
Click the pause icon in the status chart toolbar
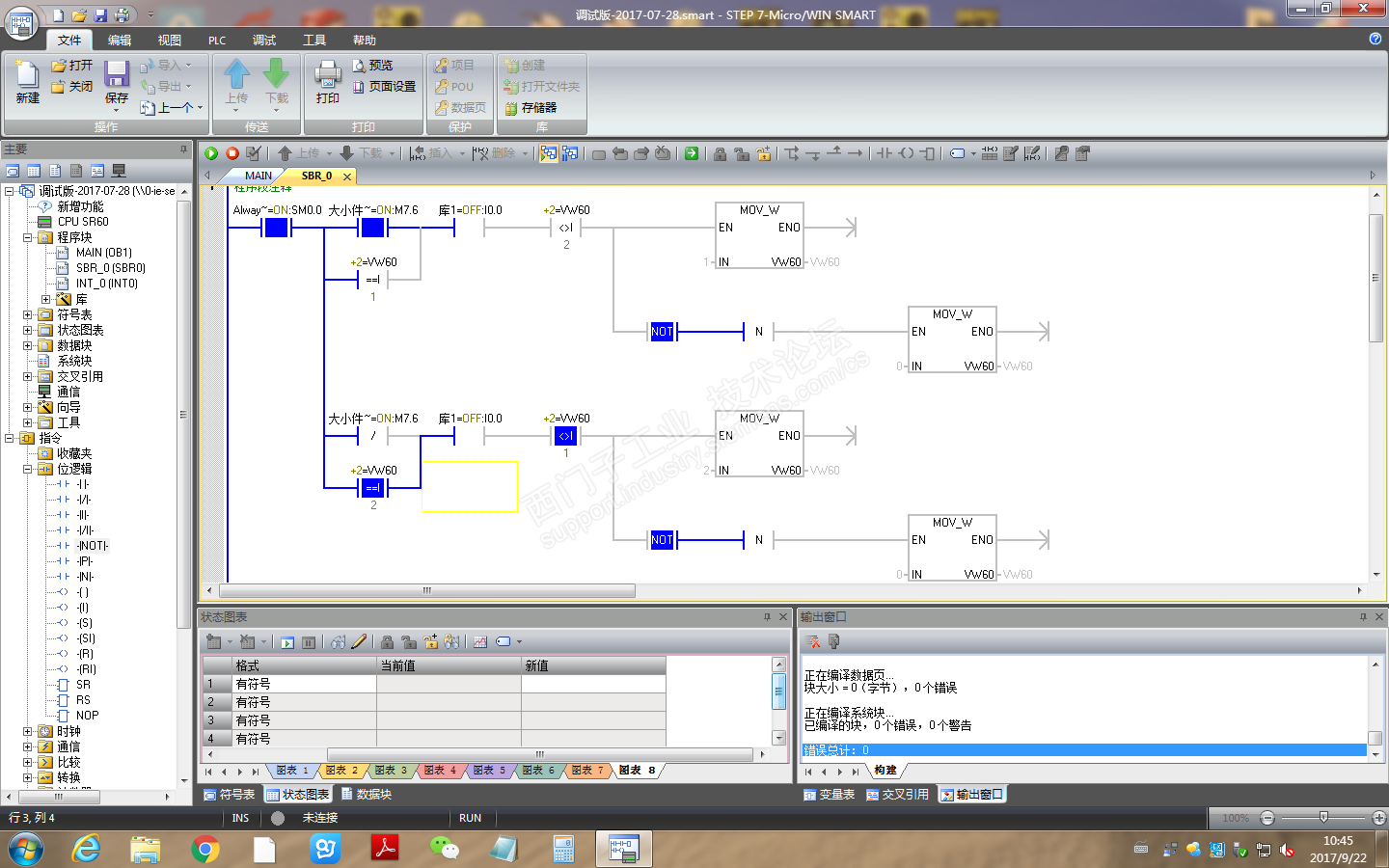click(309, 642)
